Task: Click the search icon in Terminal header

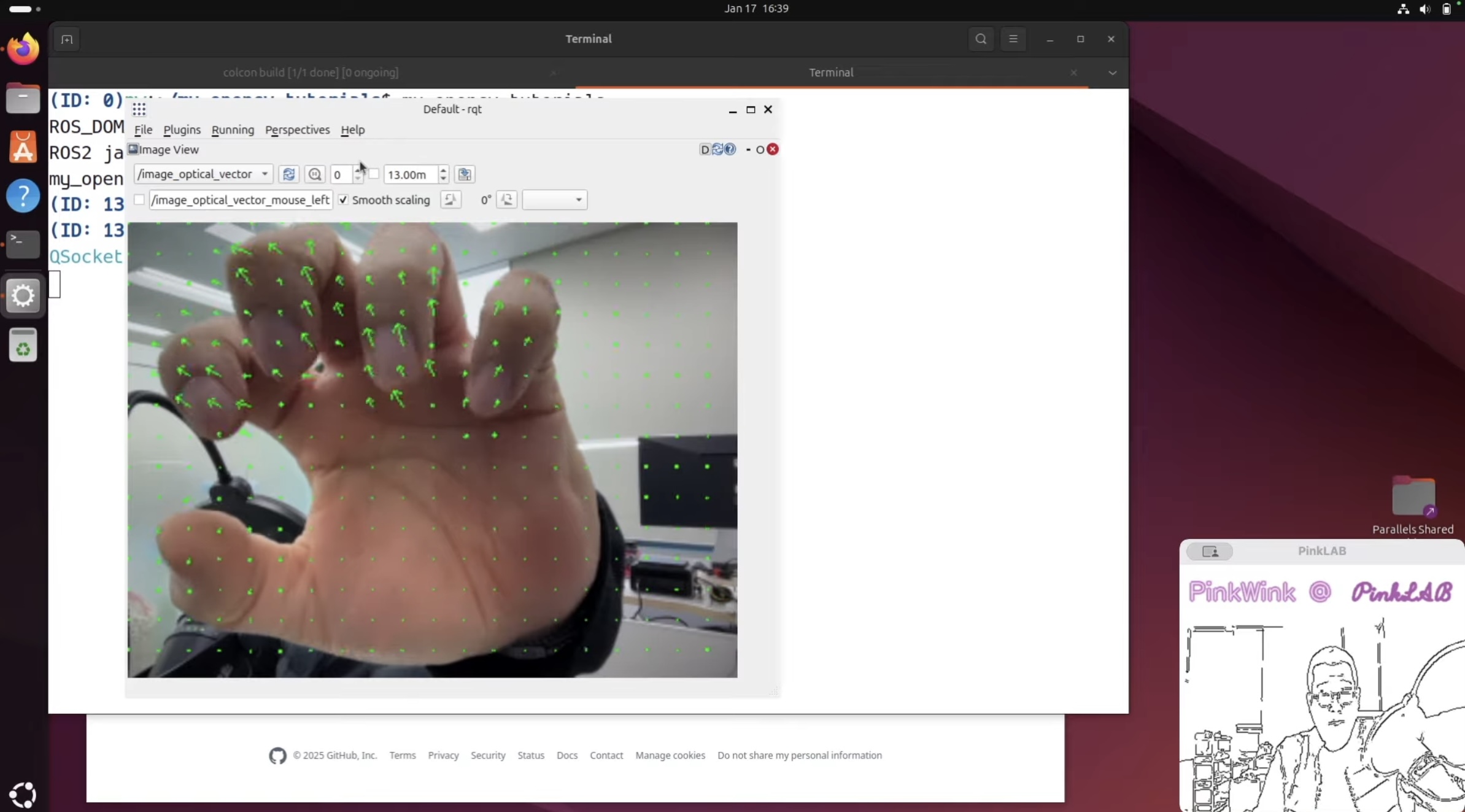Action: [x=981, y=39]
